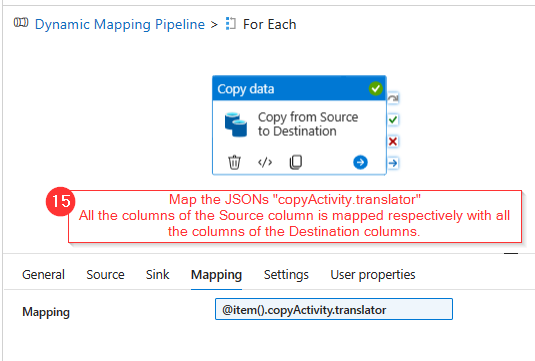Screen dimensions: 535x361
Task: Click the green validation checkmark on Copy data
Action: [376, 89]
